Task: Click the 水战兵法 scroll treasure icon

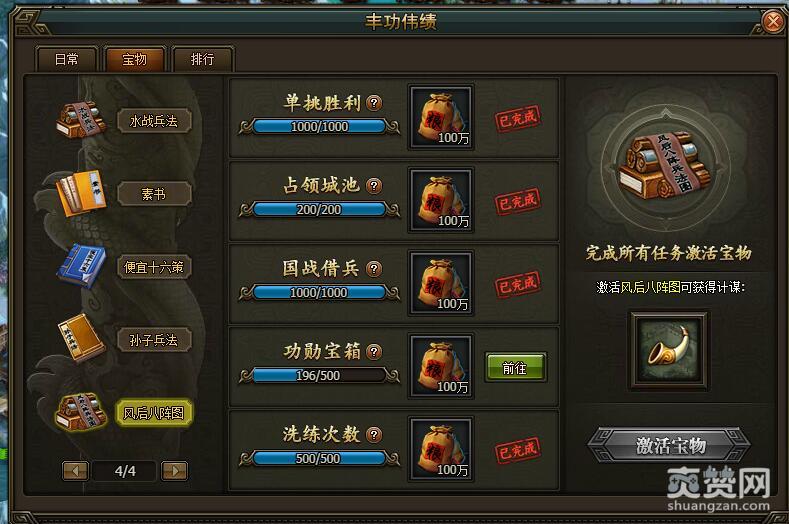Action: coord(81,119)
